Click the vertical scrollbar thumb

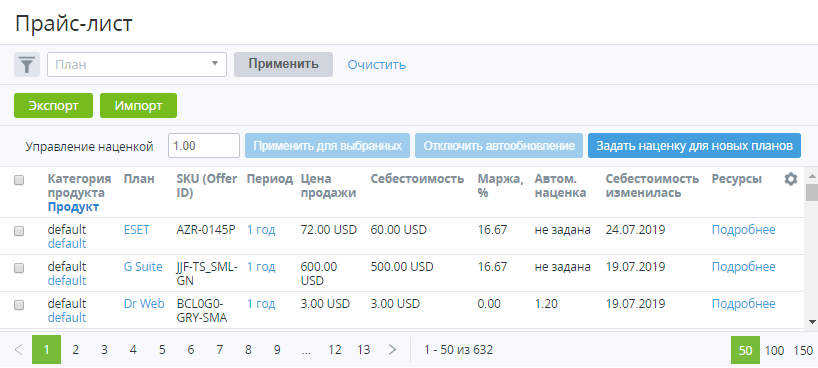[812, 191]
